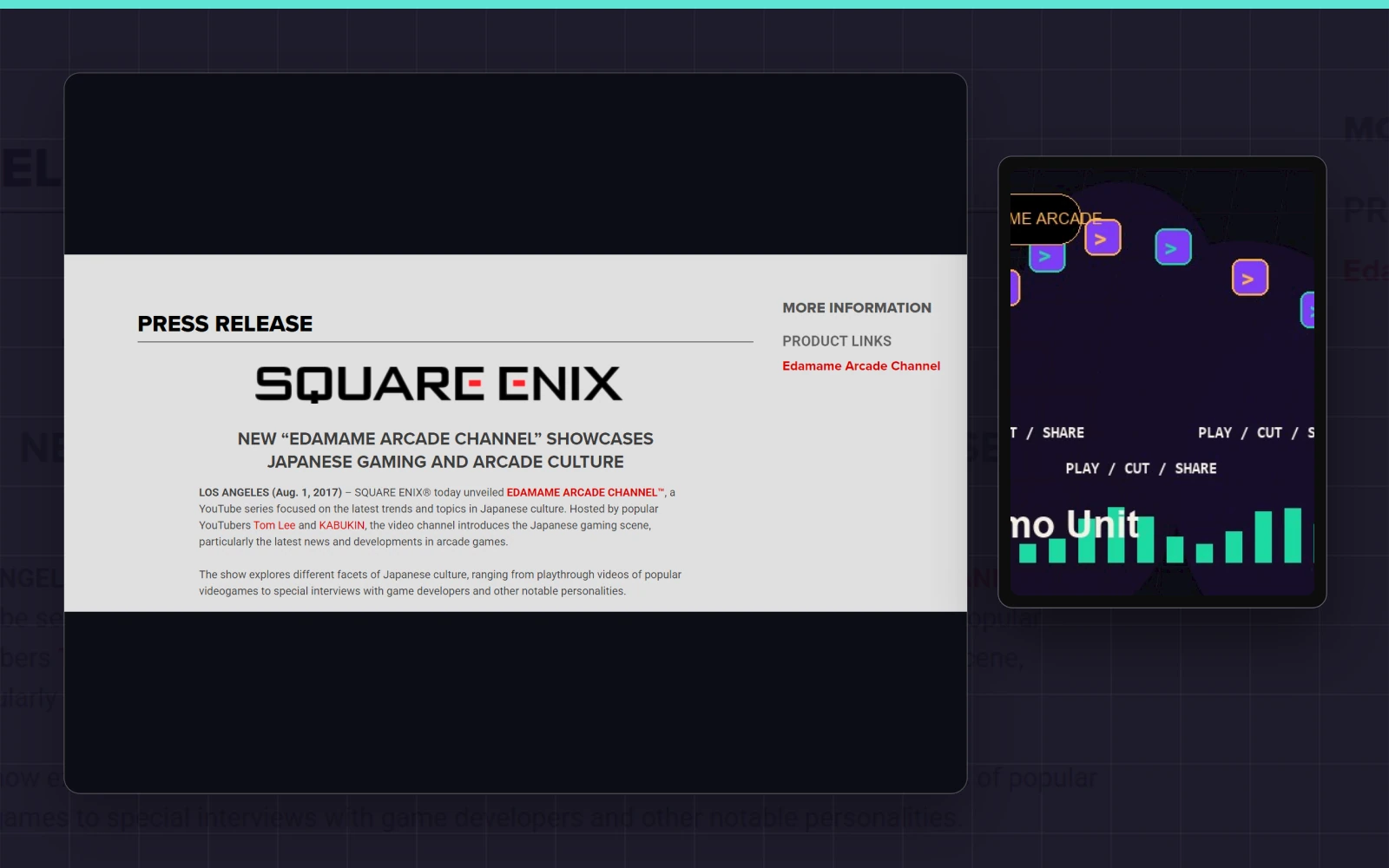
Task: Select the ME ARCADE pill label
Action: tap(1054, 219)
